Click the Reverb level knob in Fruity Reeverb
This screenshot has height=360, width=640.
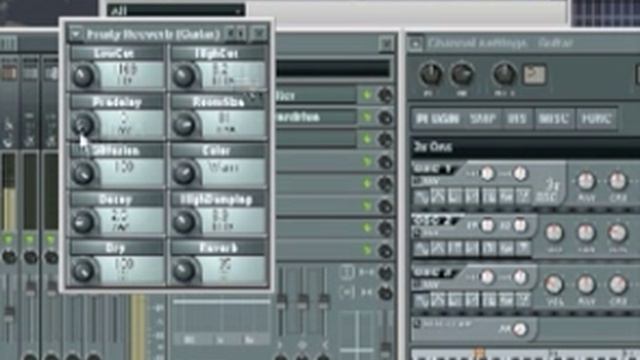184,271
